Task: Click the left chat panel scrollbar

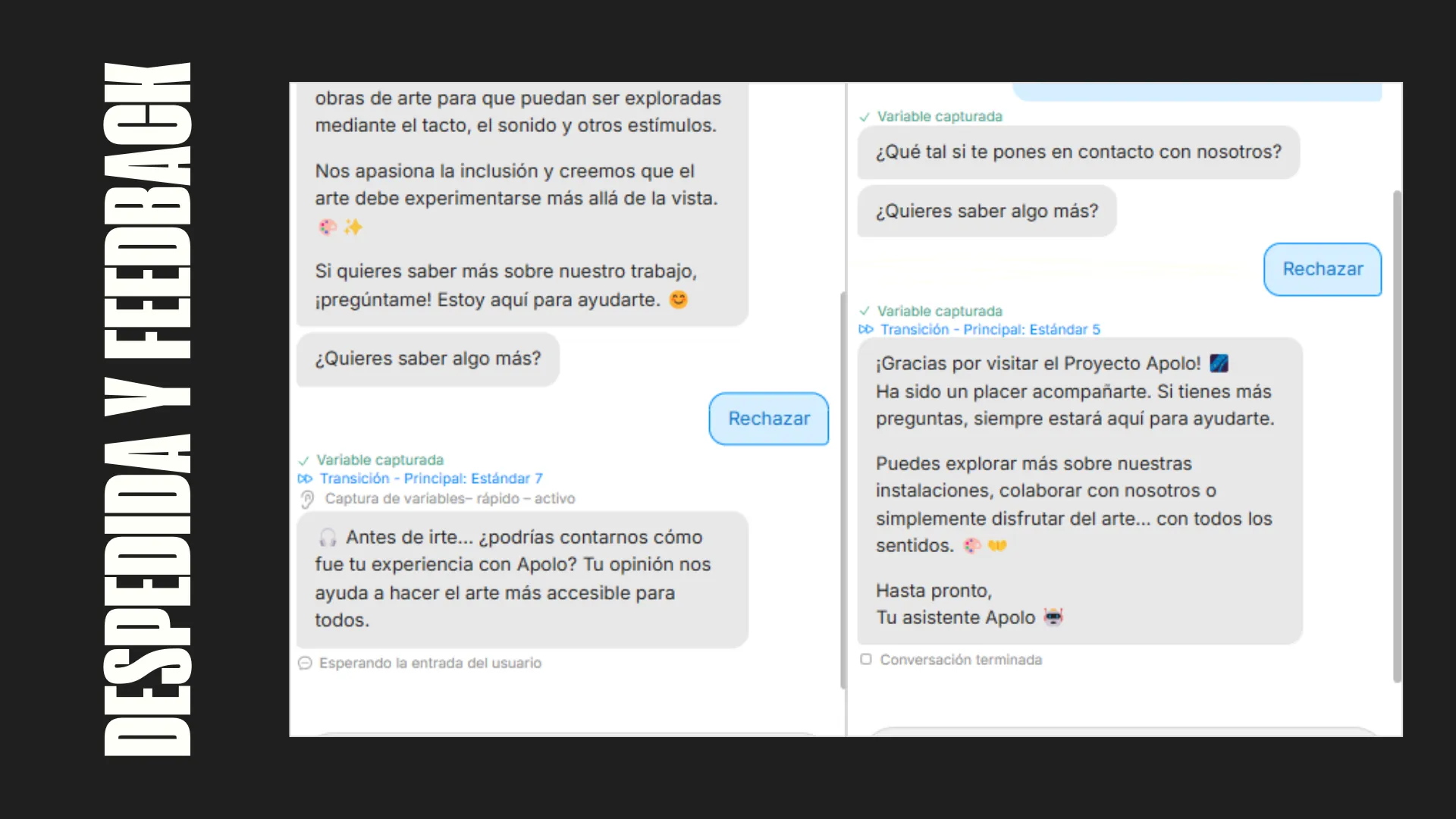Action: 843,491
